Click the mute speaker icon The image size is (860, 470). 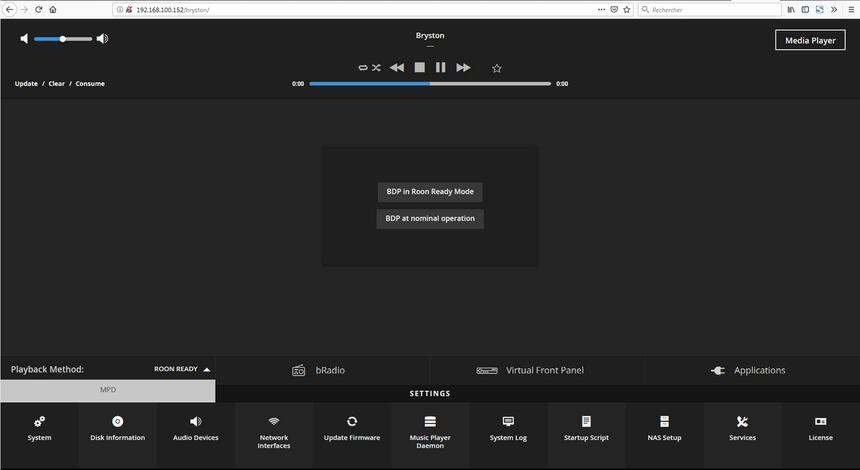click(x=24, y=38)
